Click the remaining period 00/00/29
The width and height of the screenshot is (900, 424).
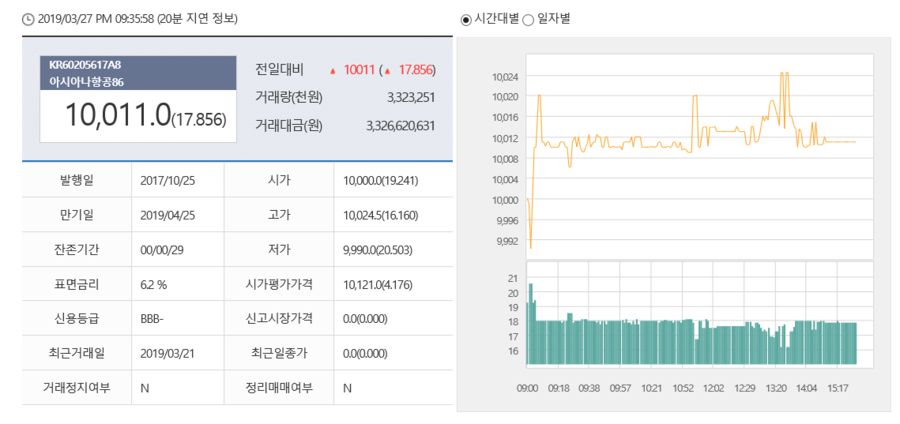point(160,249)
